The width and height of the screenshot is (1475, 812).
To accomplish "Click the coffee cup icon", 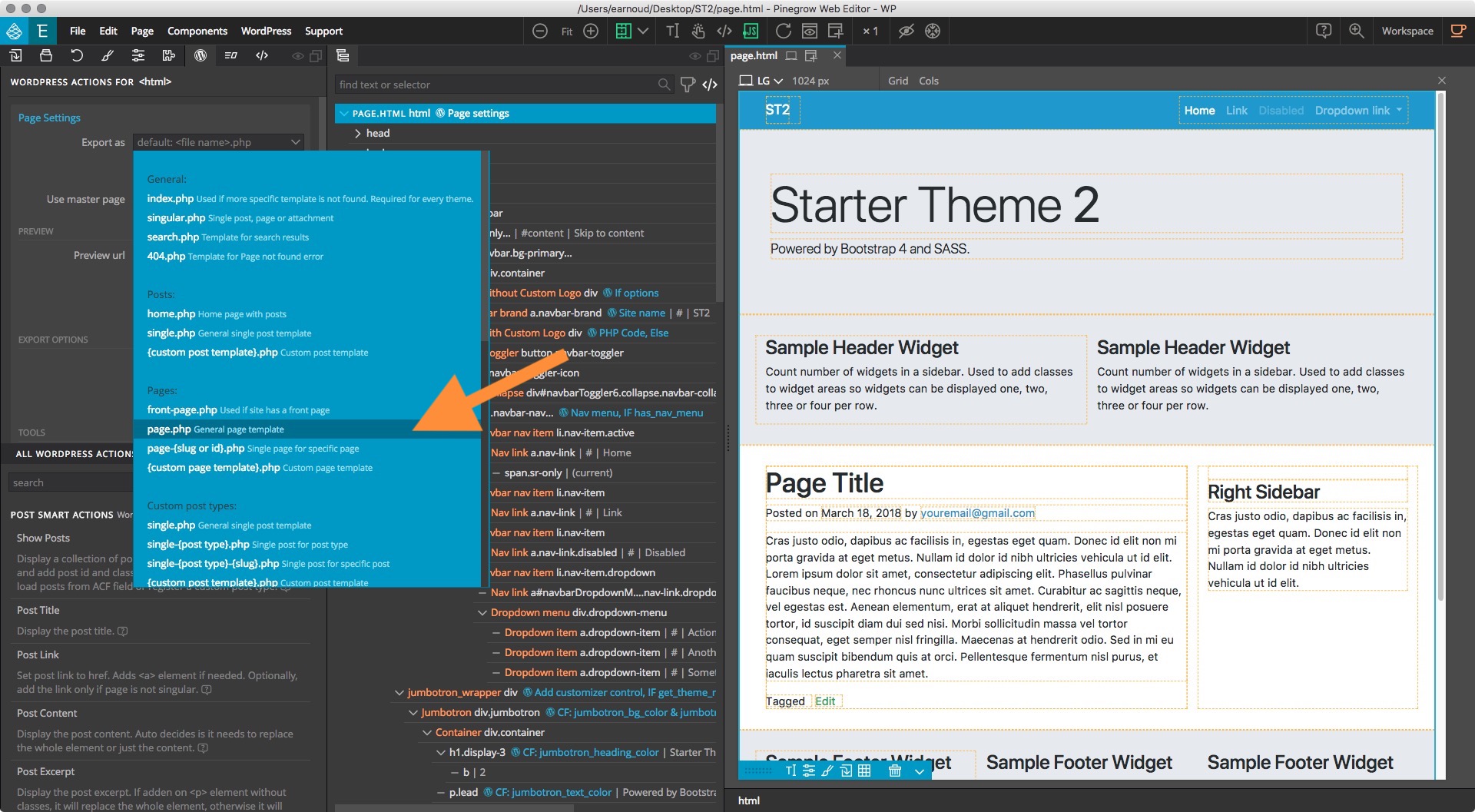I will (x=1457, y=31).
